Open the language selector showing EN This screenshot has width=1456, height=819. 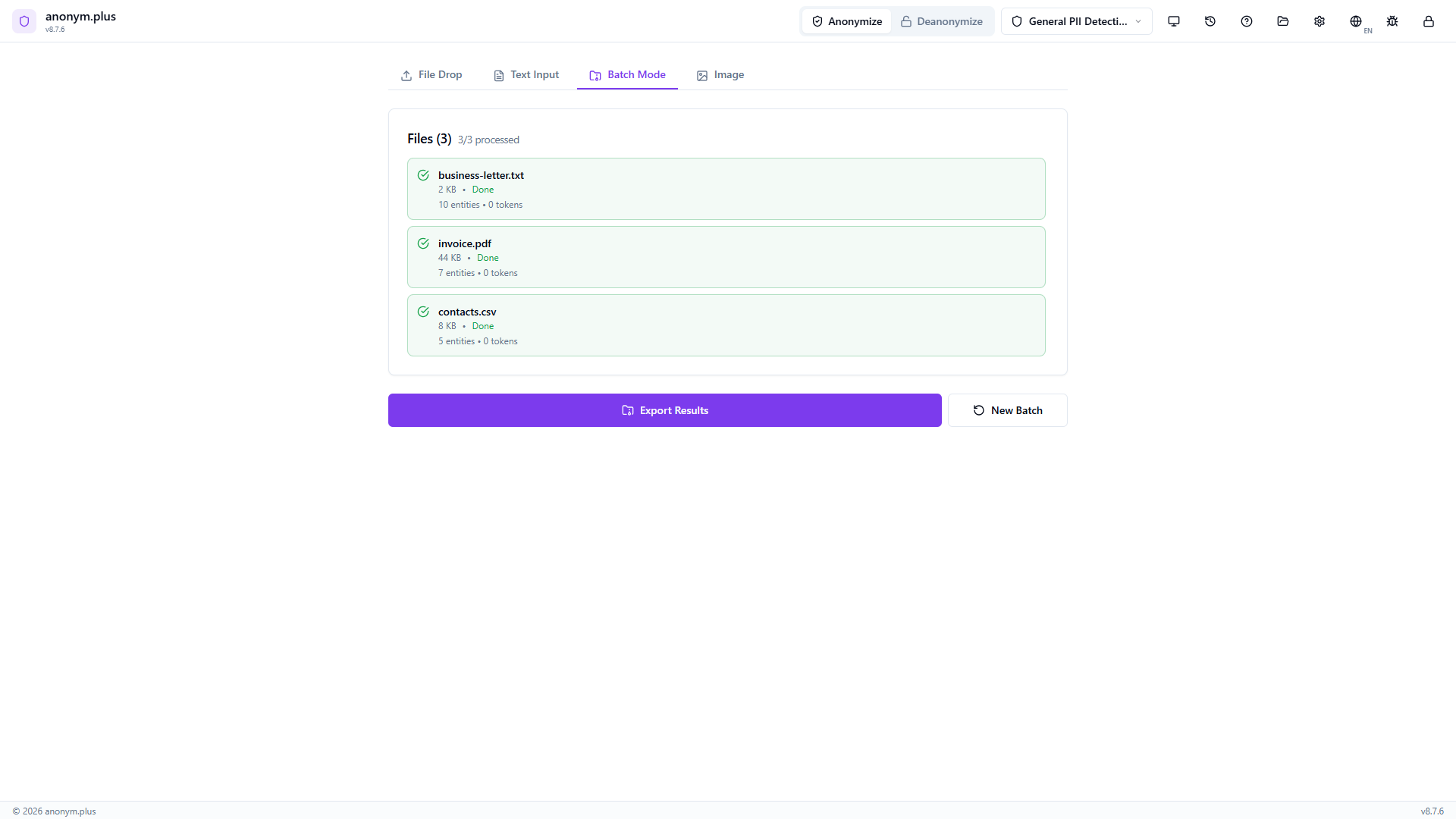tap(1357, 23)
